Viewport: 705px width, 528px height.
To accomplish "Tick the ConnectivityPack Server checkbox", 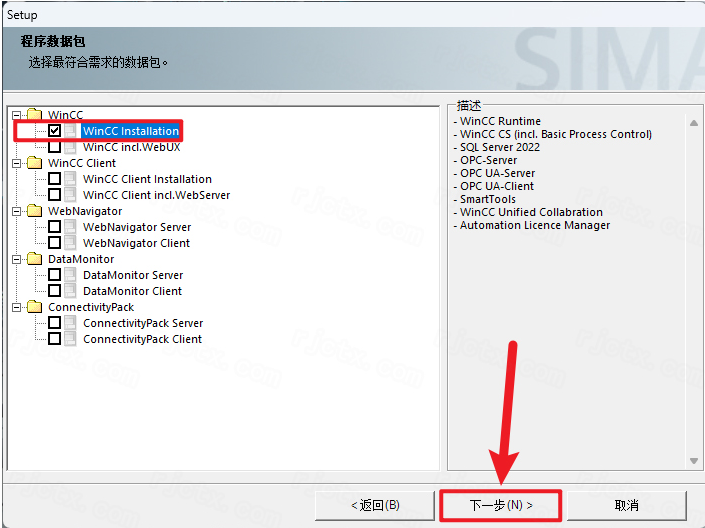I will click(x=54, y=323).
